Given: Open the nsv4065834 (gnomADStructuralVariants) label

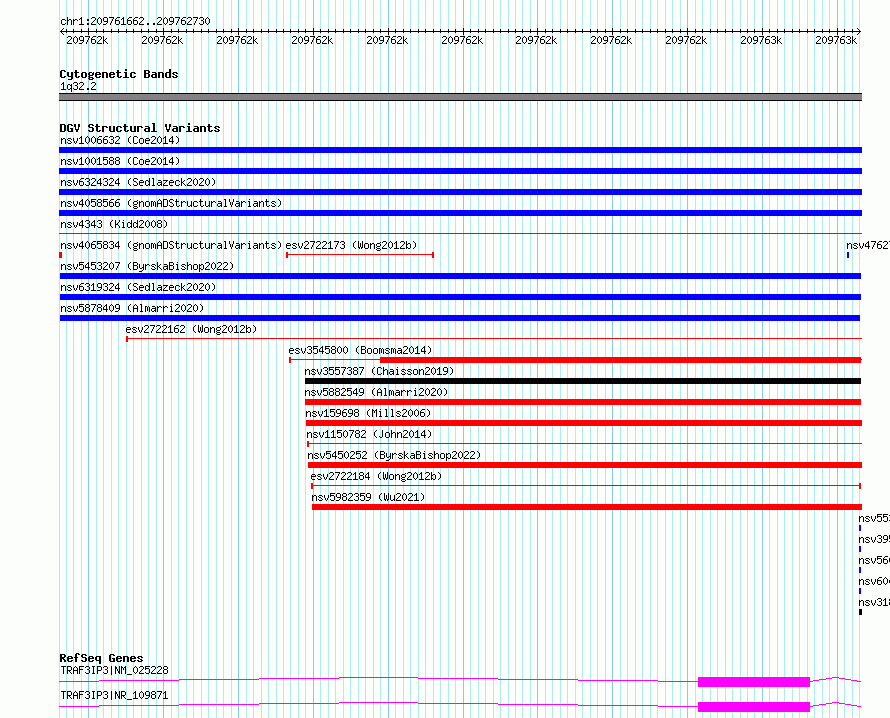Looking at the screenshot, I should click(171, 245).
